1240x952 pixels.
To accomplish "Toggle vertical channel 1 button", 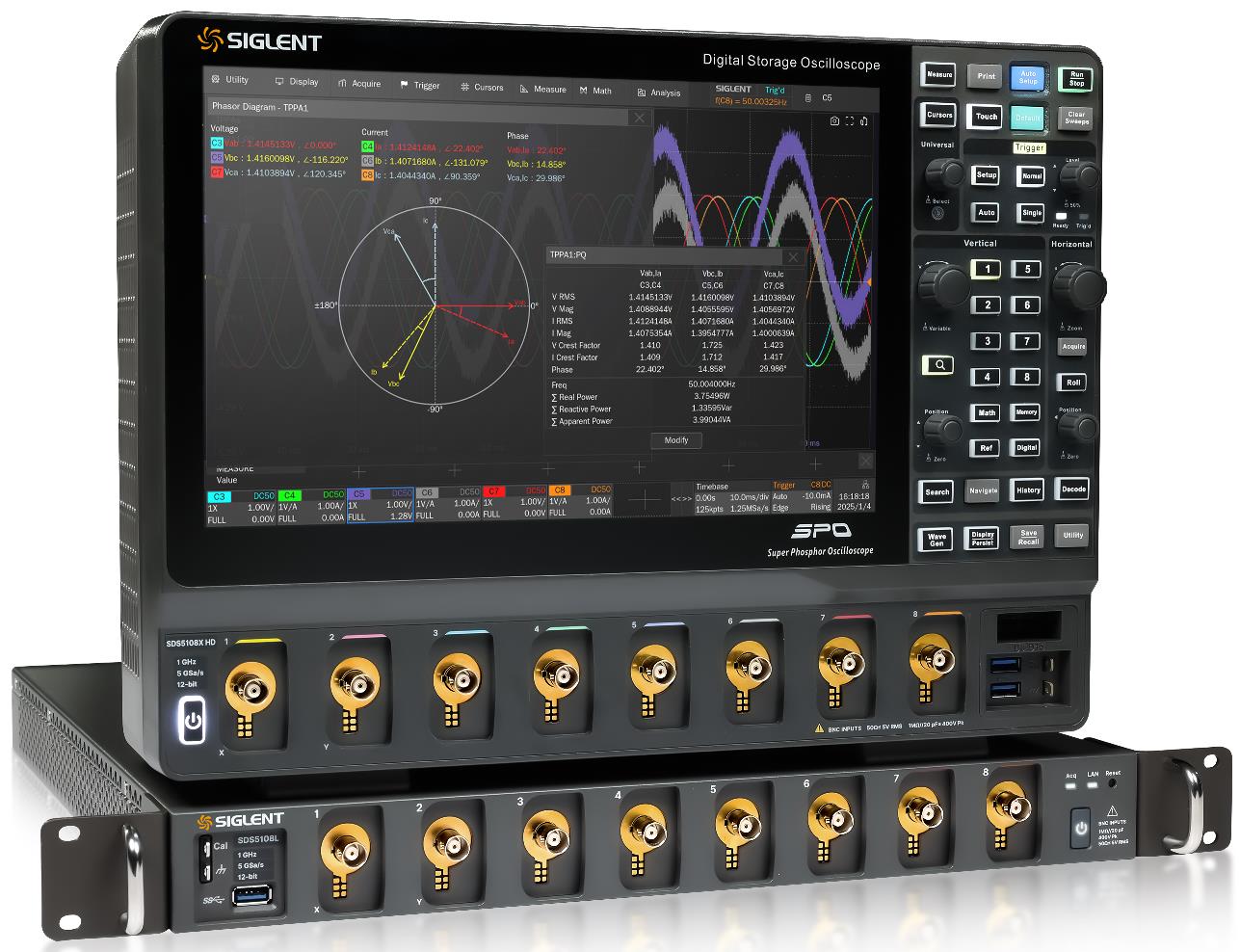I will tap(987, 270).
